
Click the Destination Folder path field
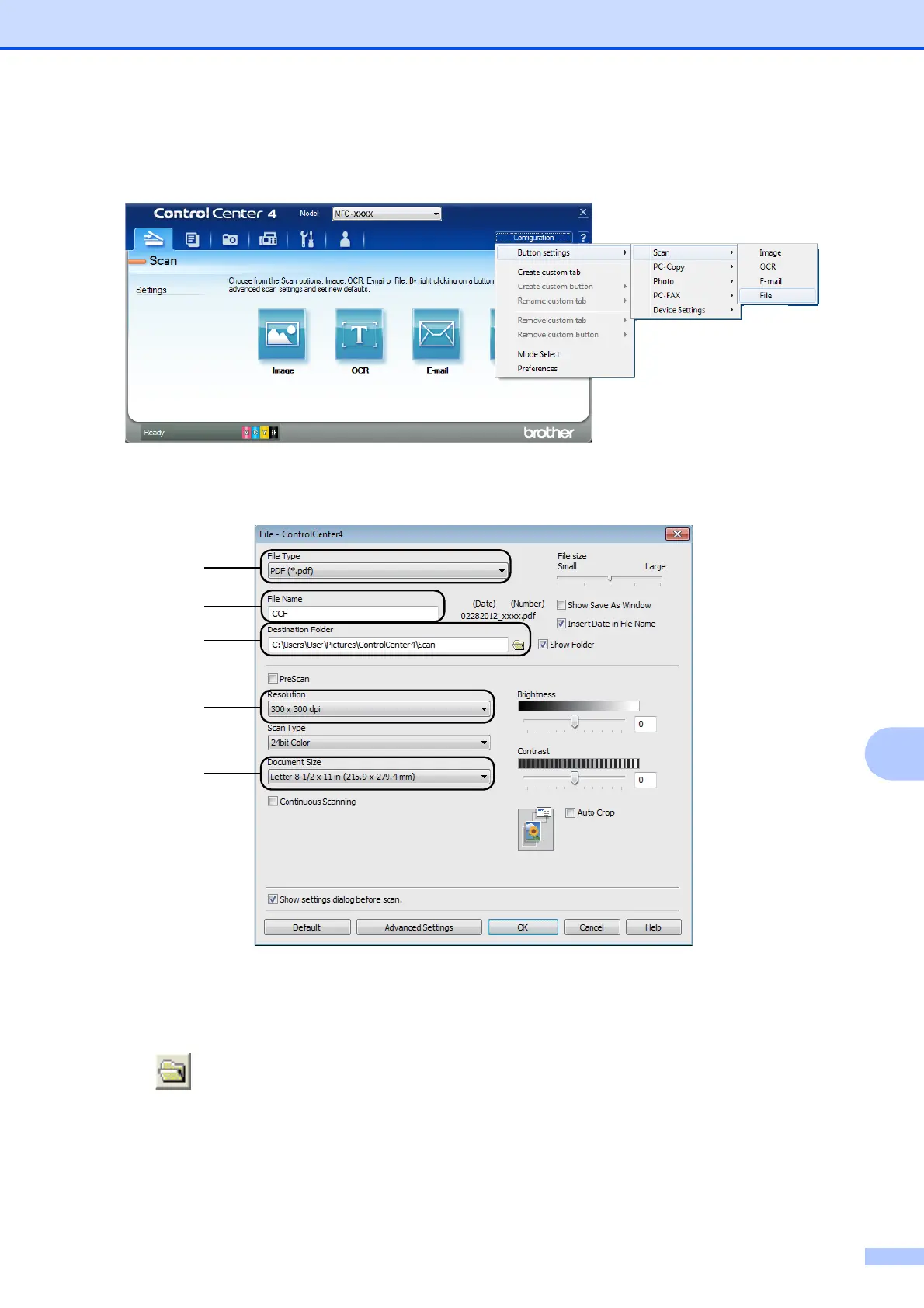[387, 645]
